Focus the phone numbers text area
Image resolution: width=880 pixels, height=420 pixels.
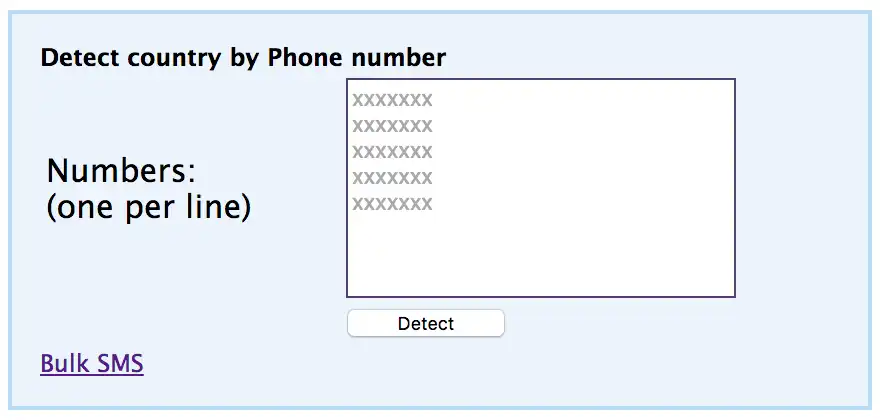click(x=540, y=188)
